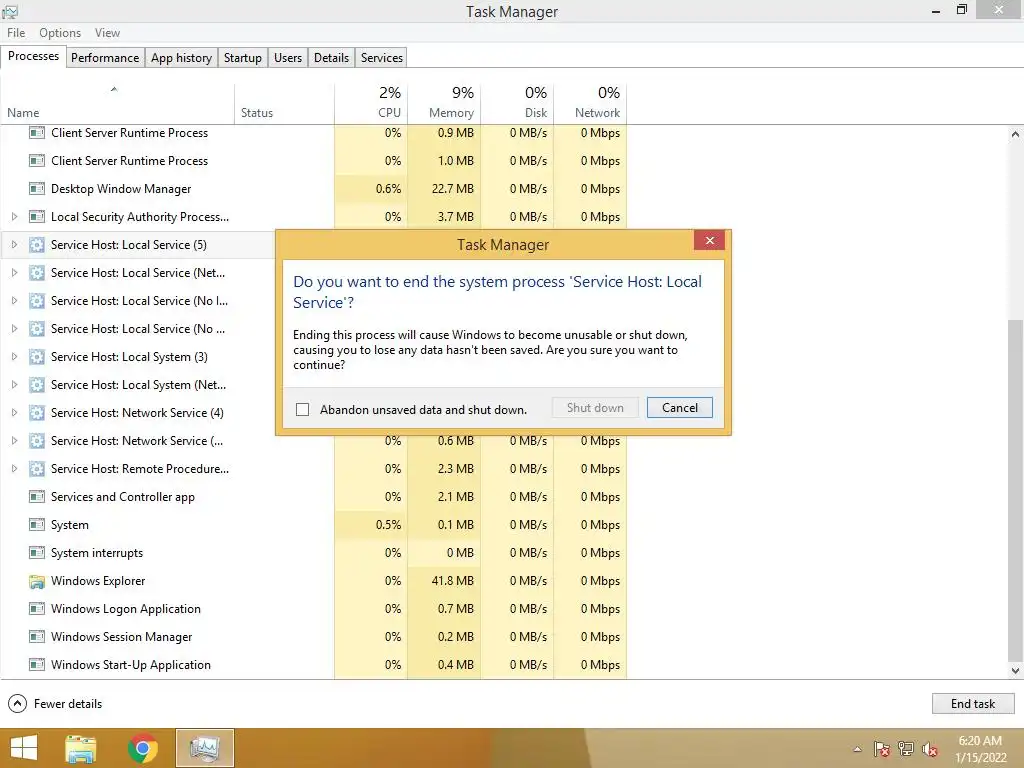Image resolution: width=1024 pixels, height=768 pixels.
Task: Click the Task Manager title bar icon
Action: 10,12
